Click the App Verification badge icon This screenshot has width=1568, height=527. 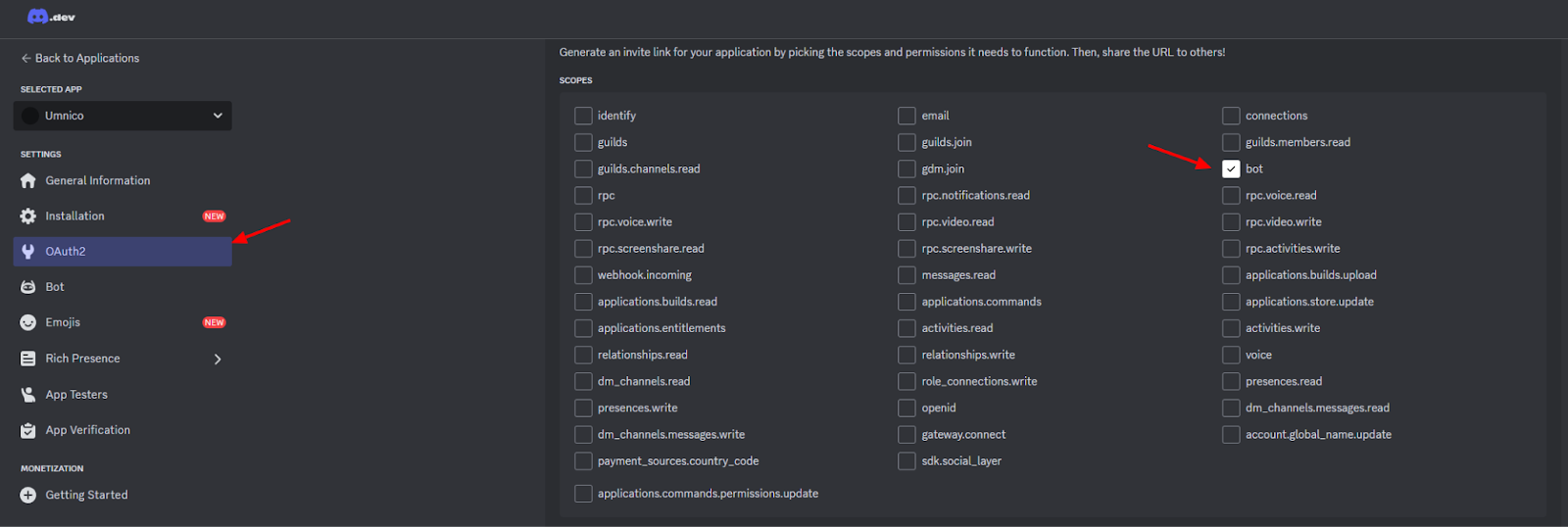coord(28,430)
